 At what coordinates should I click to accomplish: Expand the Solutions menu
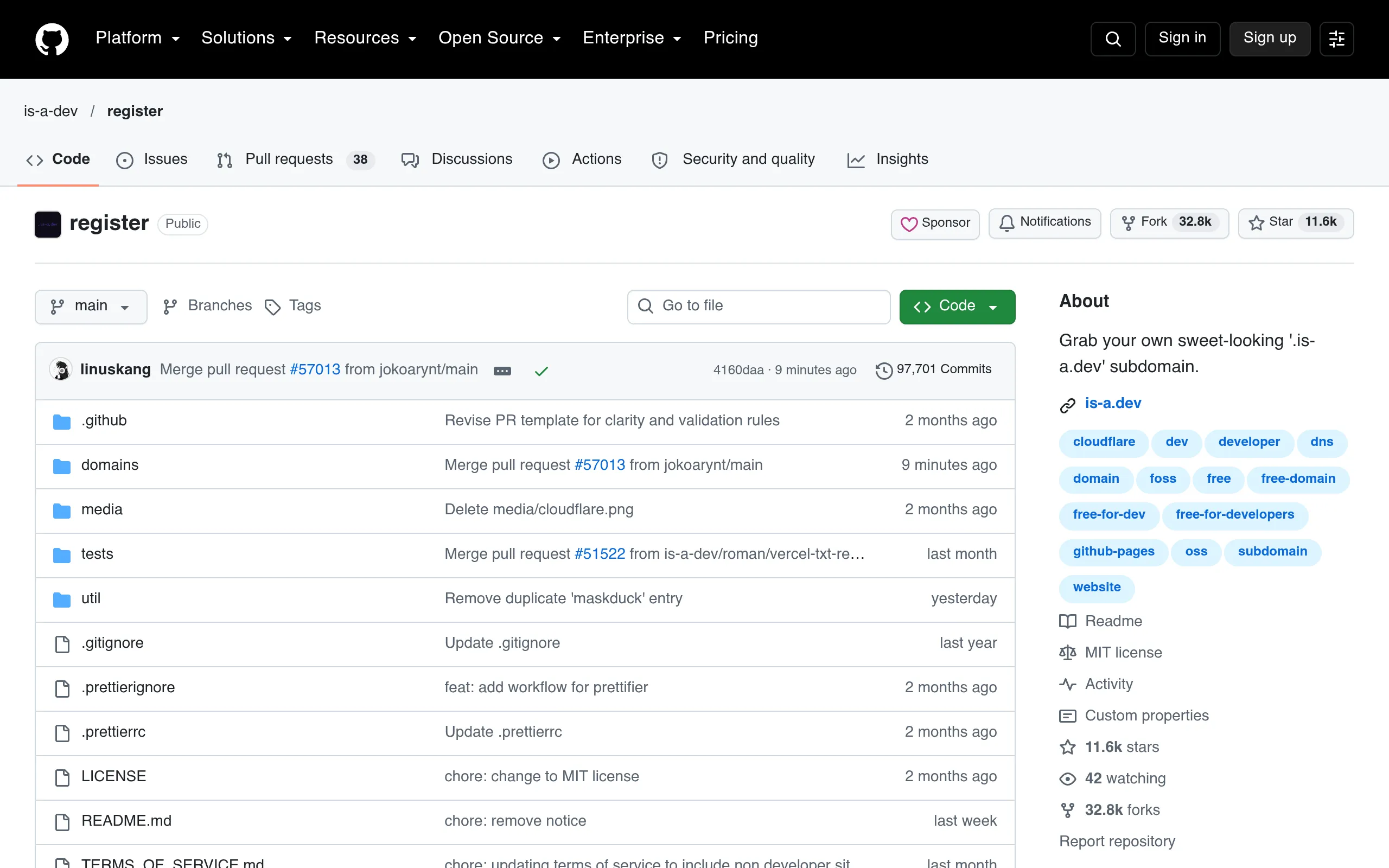247,38
